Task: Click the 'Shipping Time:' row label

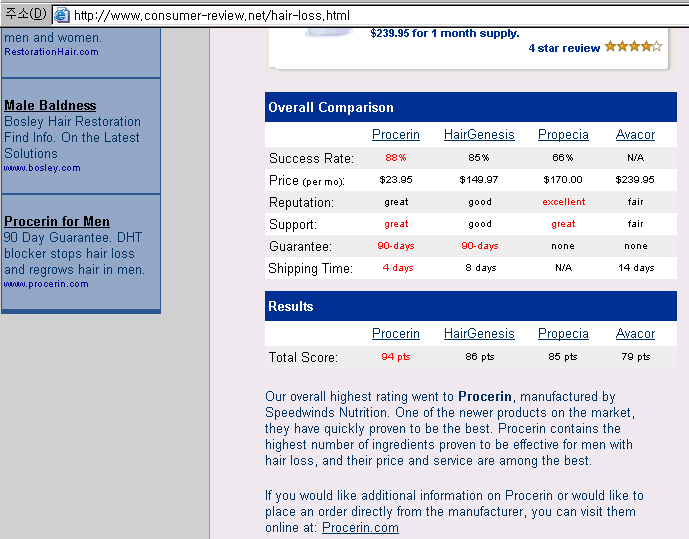Action: click(310, 268)
